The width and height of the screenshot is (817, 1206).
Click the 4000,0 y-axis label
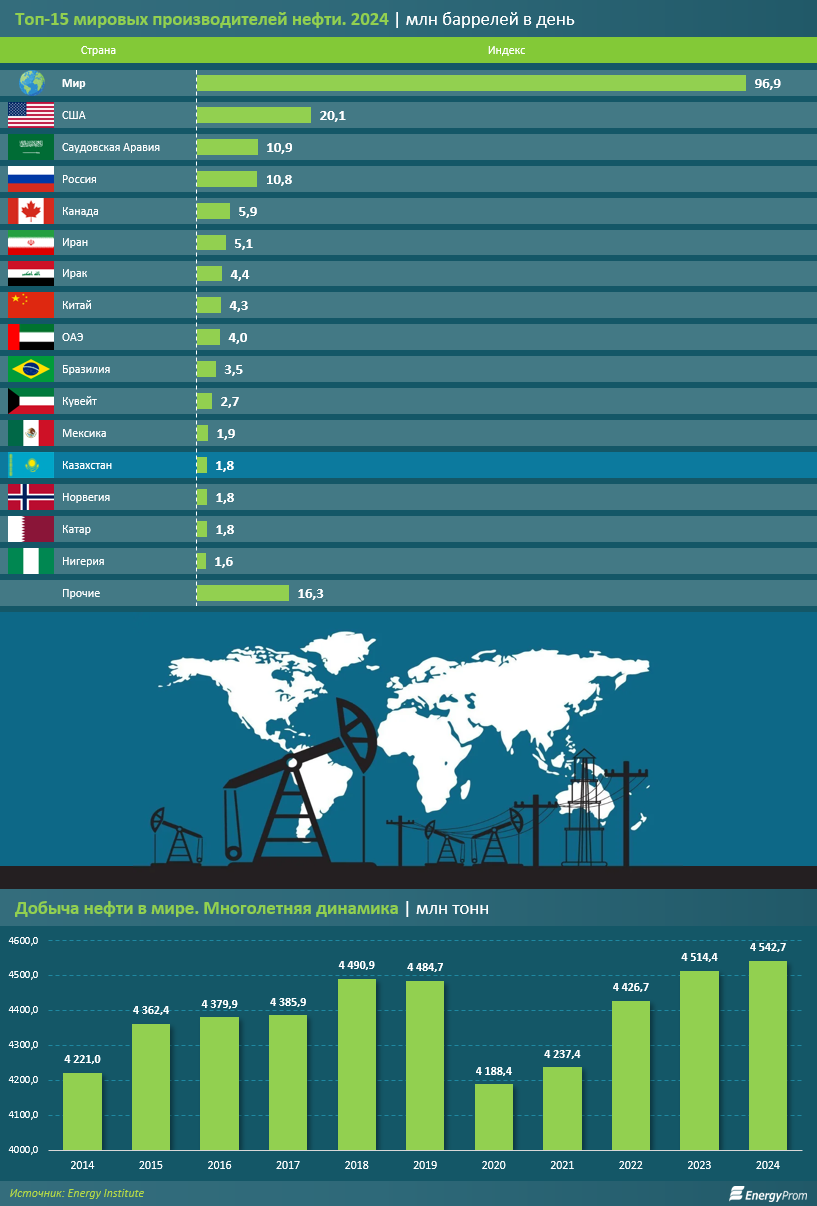(x=23, y=1151)
